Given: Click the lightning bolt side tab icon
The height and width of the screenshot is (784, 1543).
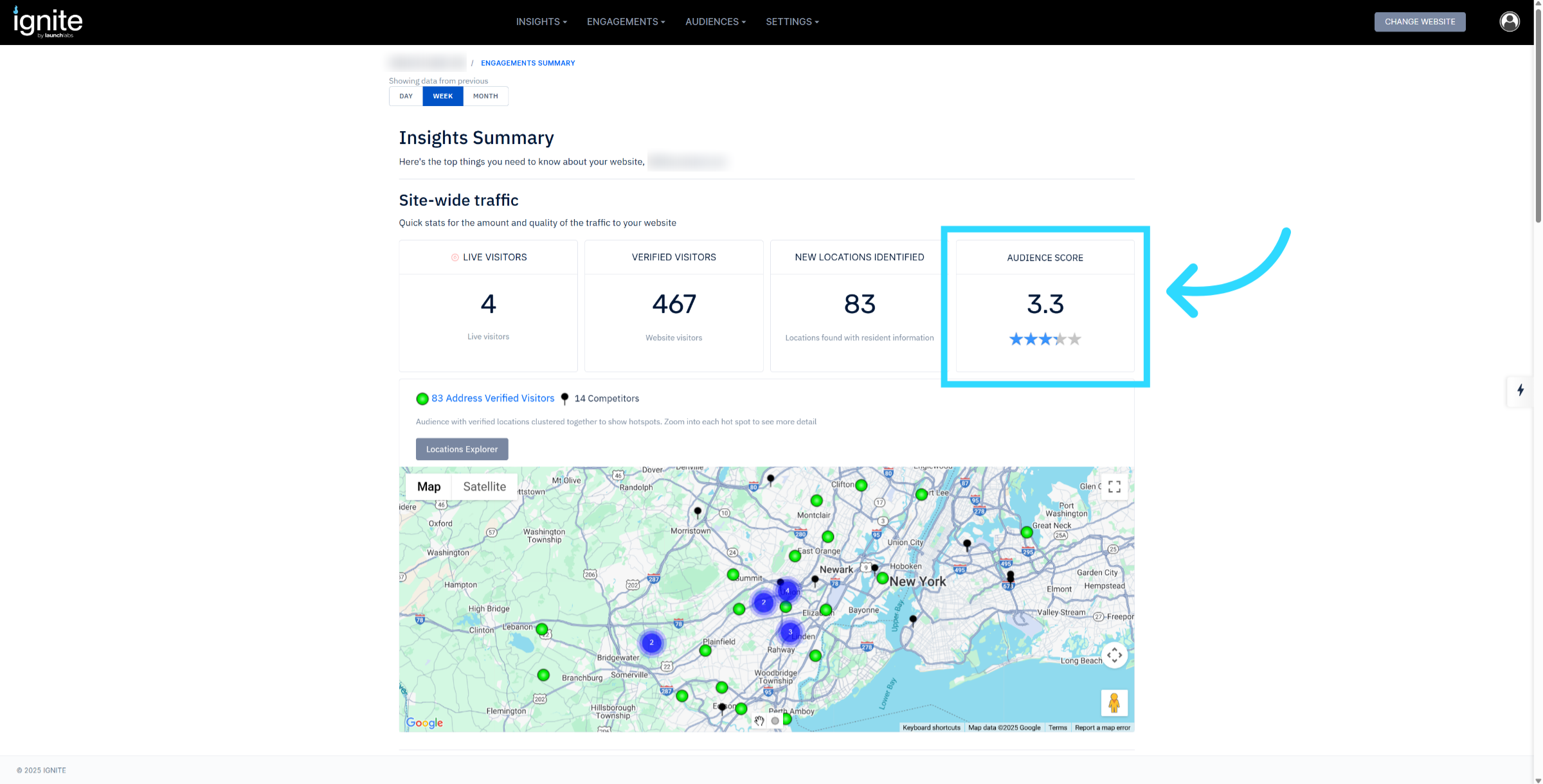Looking at the screenshot, I should click(1520, 390).
